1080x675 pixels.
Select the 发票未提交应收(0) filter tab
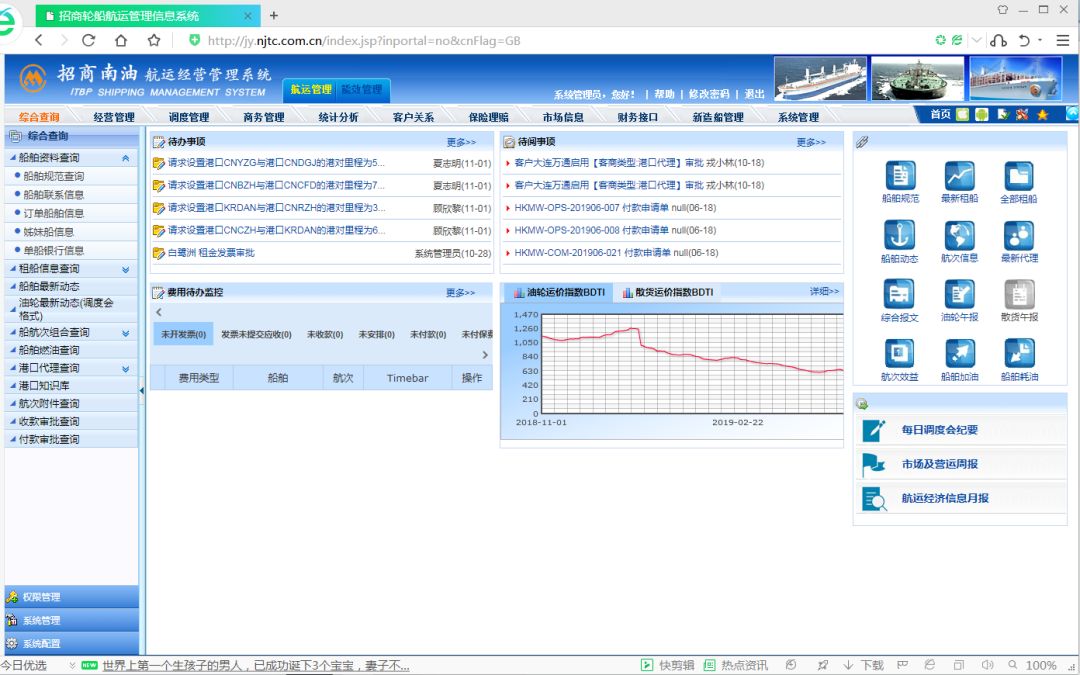click(x=256, y=334)
